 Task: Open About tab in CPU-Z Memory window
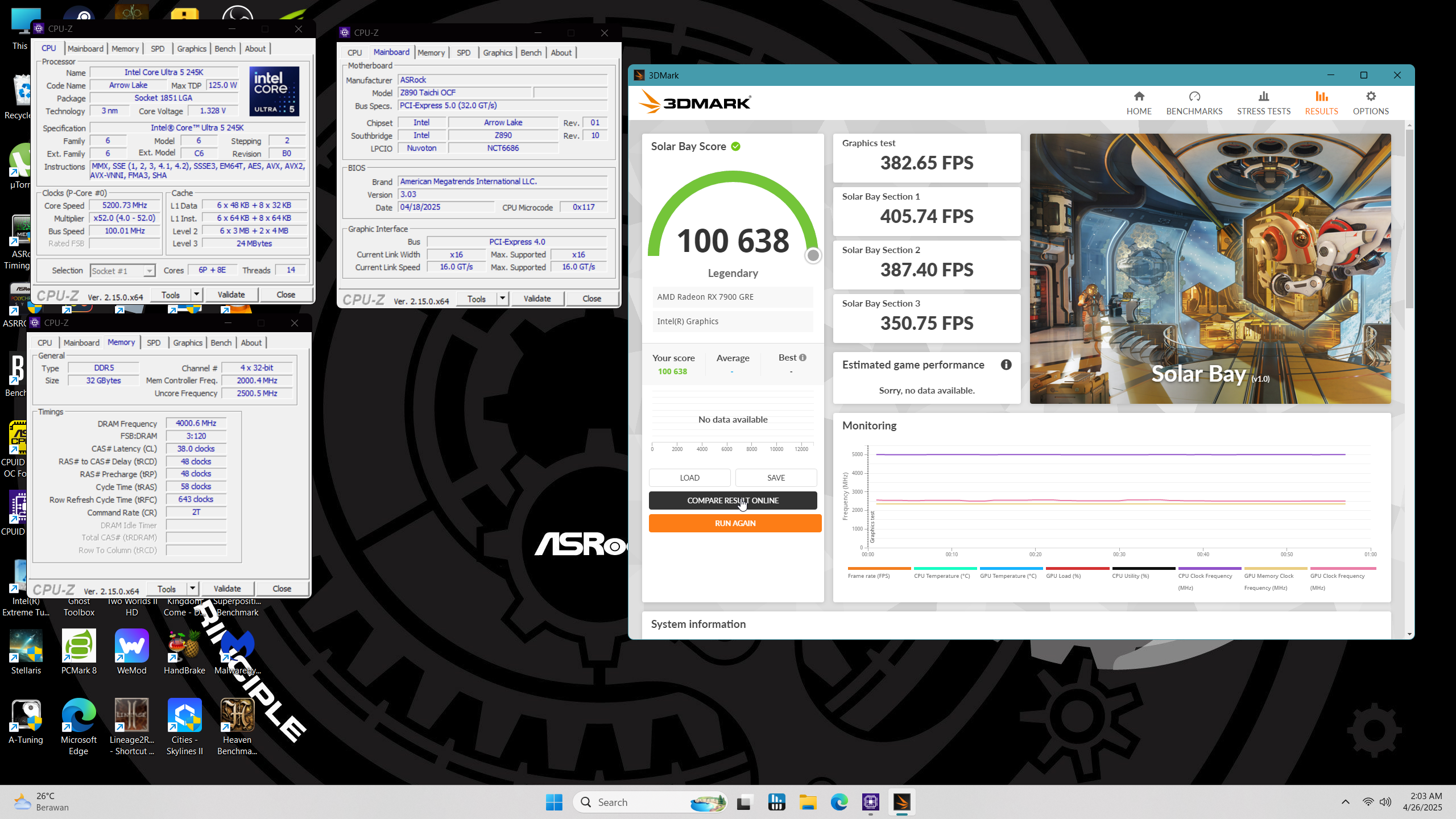(251, 343)
